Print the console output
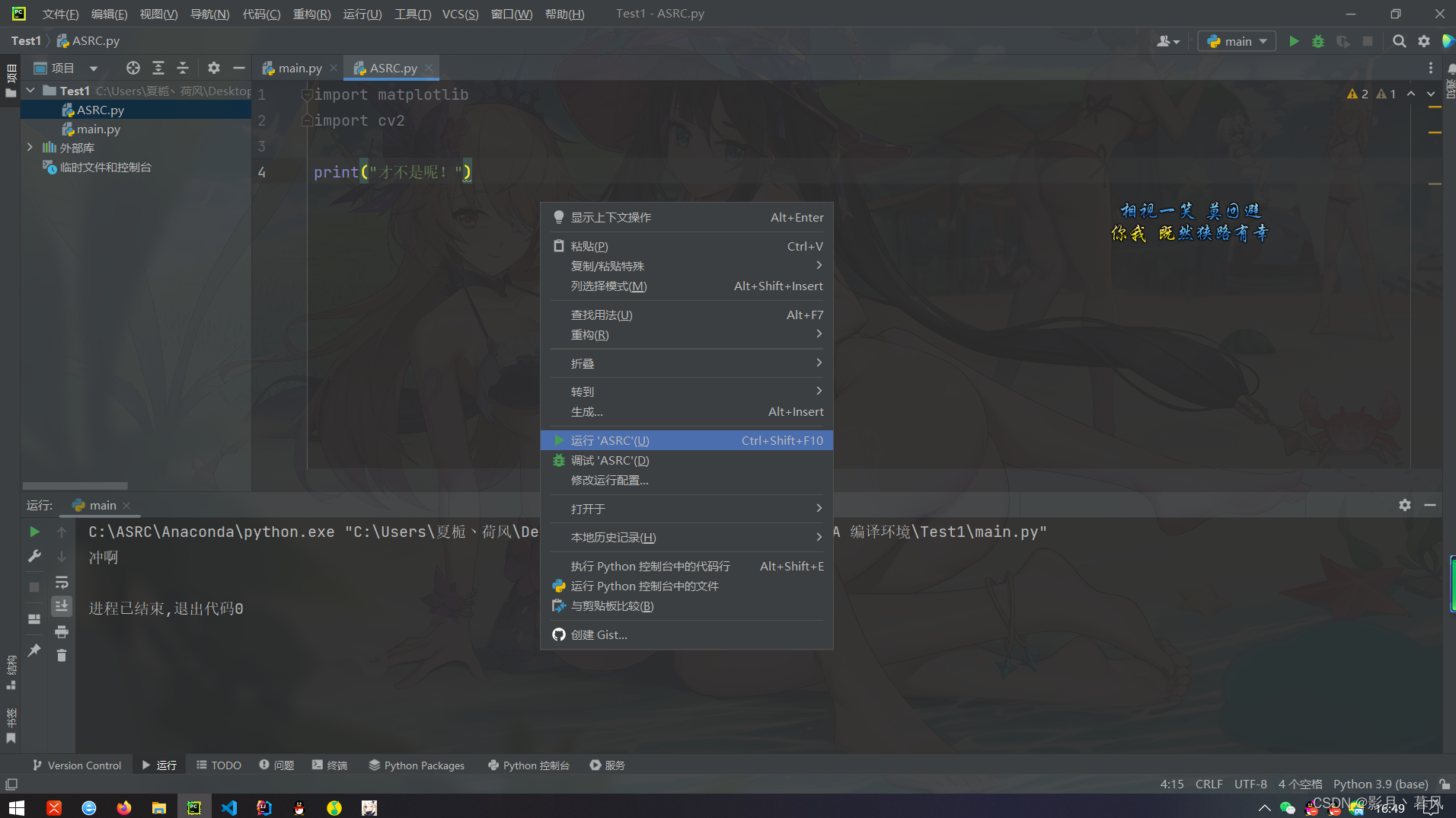 click(x=62, y=631)
